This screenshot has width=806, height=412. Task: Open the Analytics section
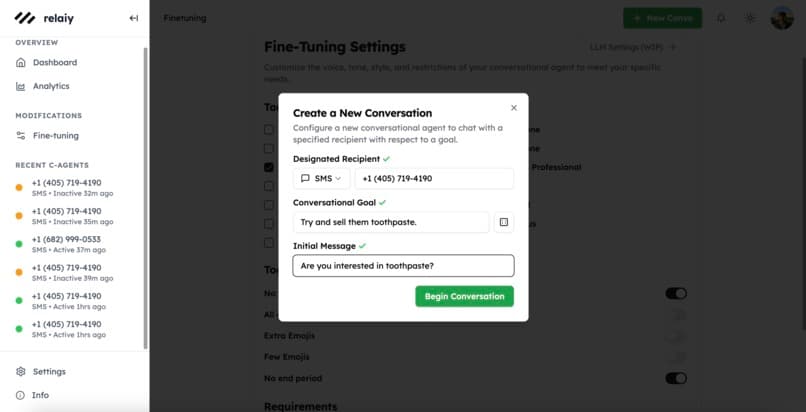(50, 86)
